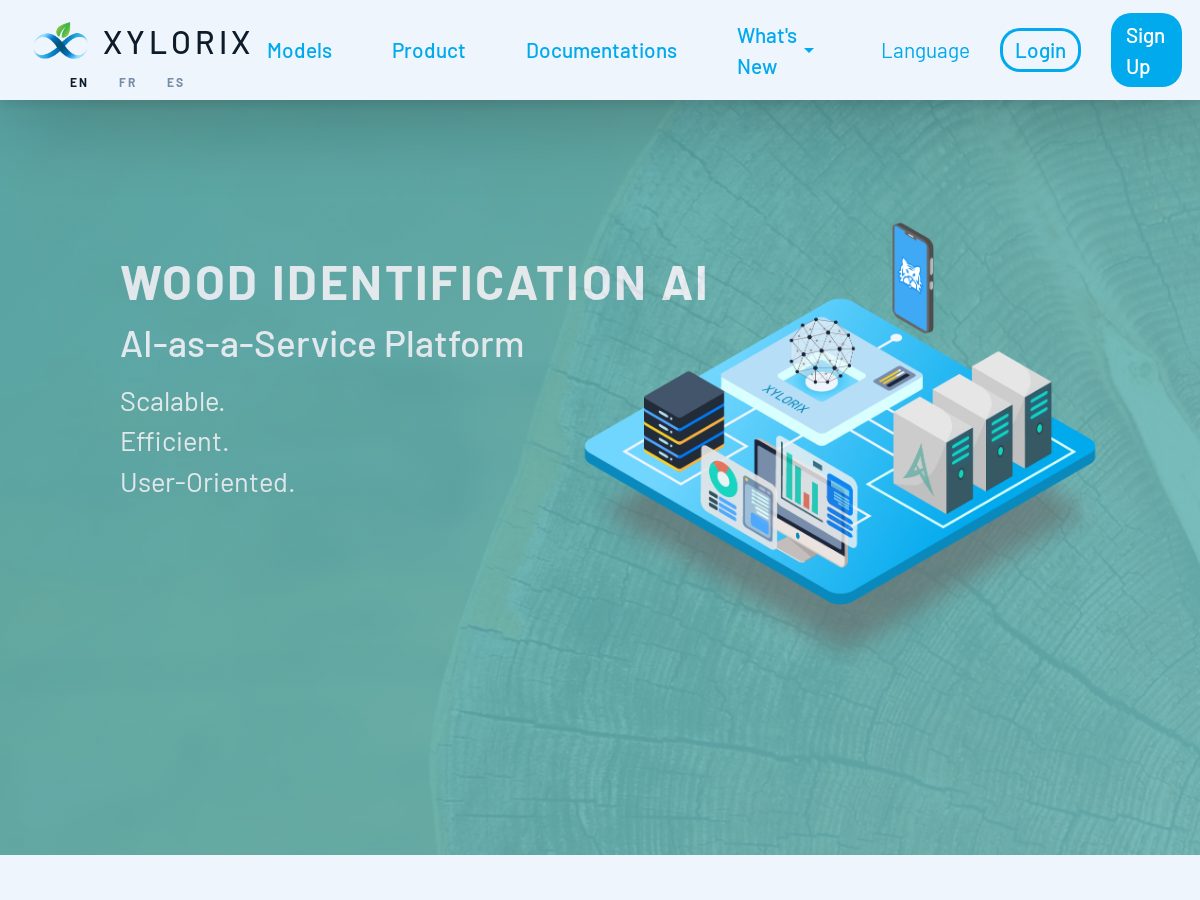Click the Login button
Image resolution: width=1200 pixels, height=900 pixels.
[1040, 50]
